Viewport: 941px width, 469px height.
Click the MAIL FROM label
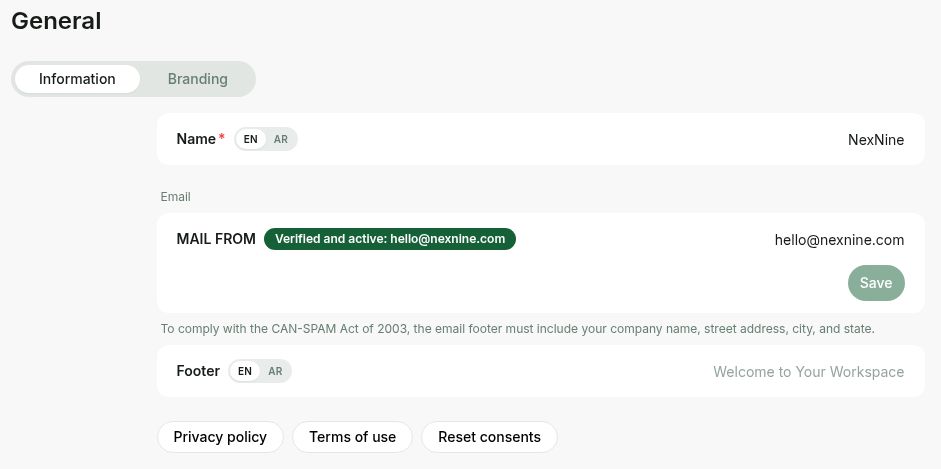click(216, 239)
